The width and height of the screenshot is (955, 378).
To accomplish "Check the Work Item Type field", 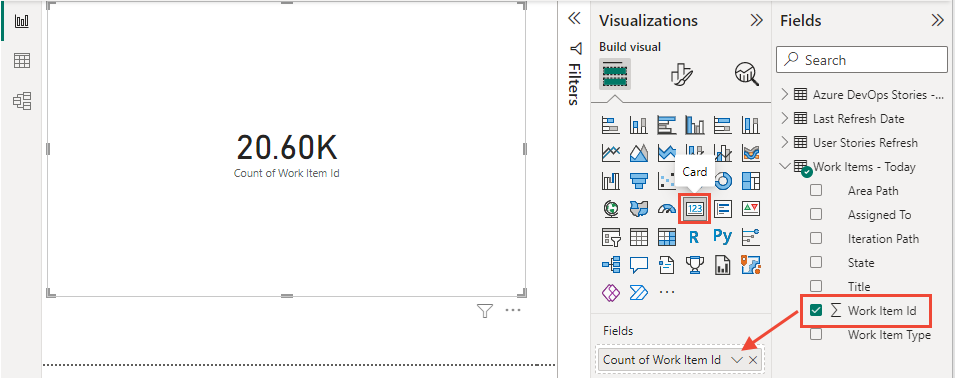I will click(x=816, y=334).
